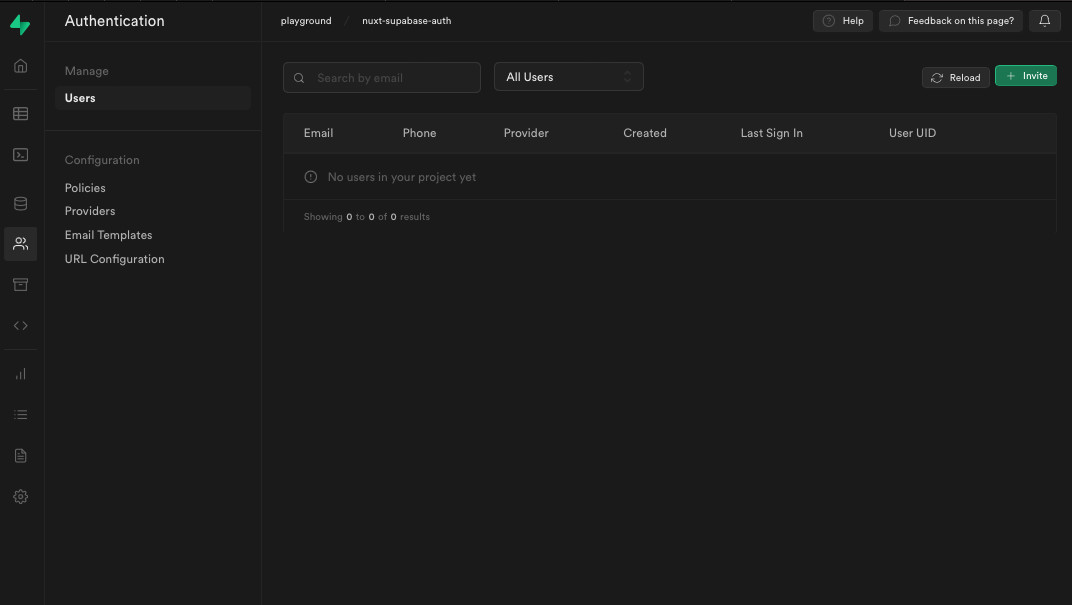Image resolution: width=1072 pixels, height=605 pixels.
Task: Open Logs using the list icon
Action: pyautogui.click(x=20, y=414)
